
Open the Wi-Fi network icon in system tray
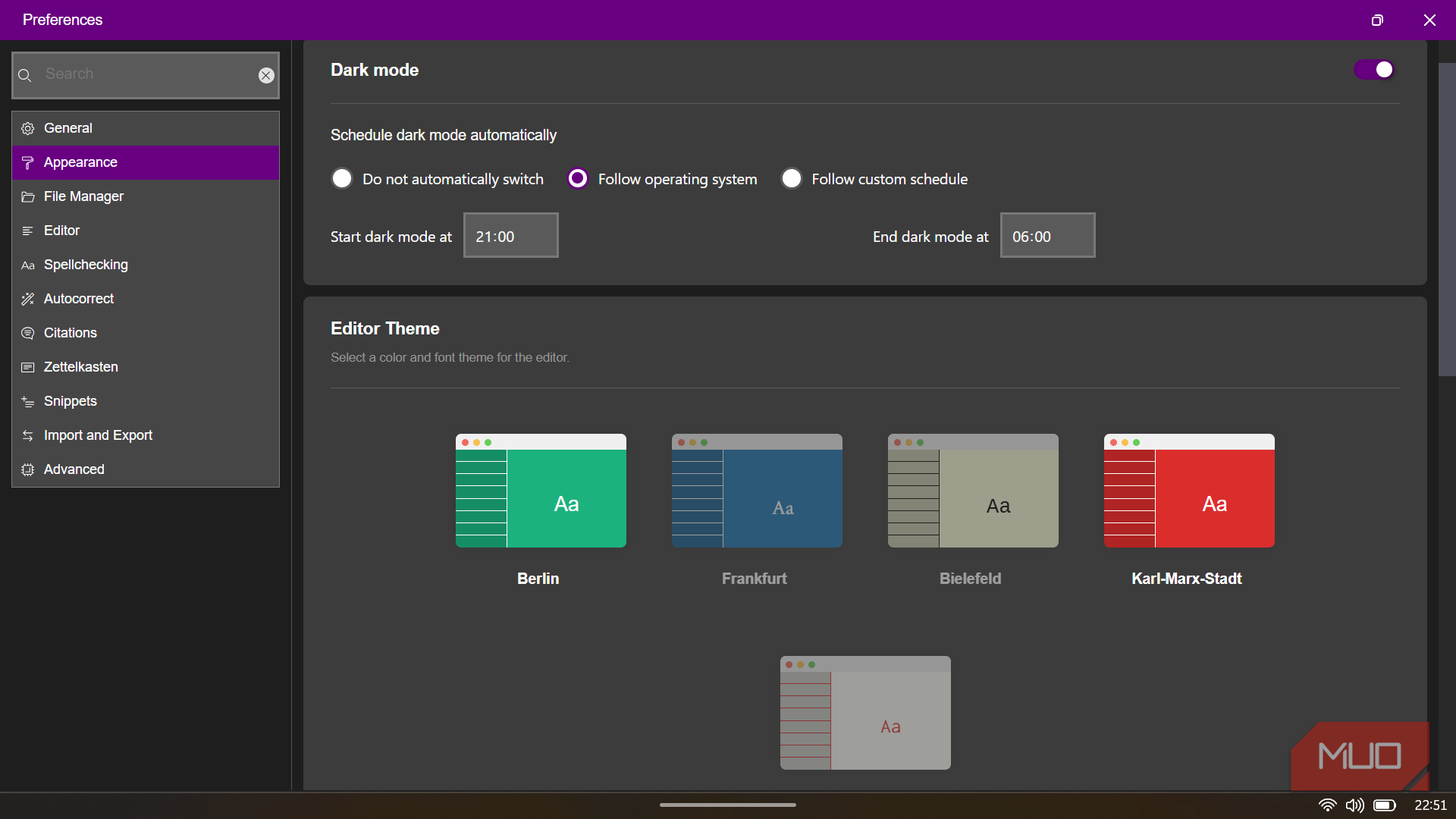coord(1327,805)
